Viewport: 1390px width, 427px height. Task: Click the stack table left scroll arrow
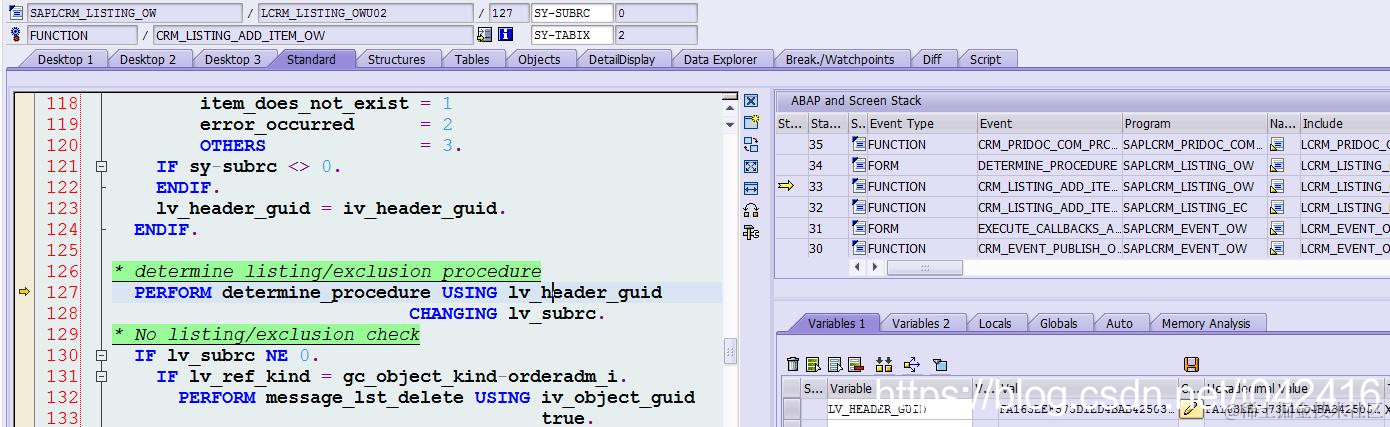(x=858, y=268)
